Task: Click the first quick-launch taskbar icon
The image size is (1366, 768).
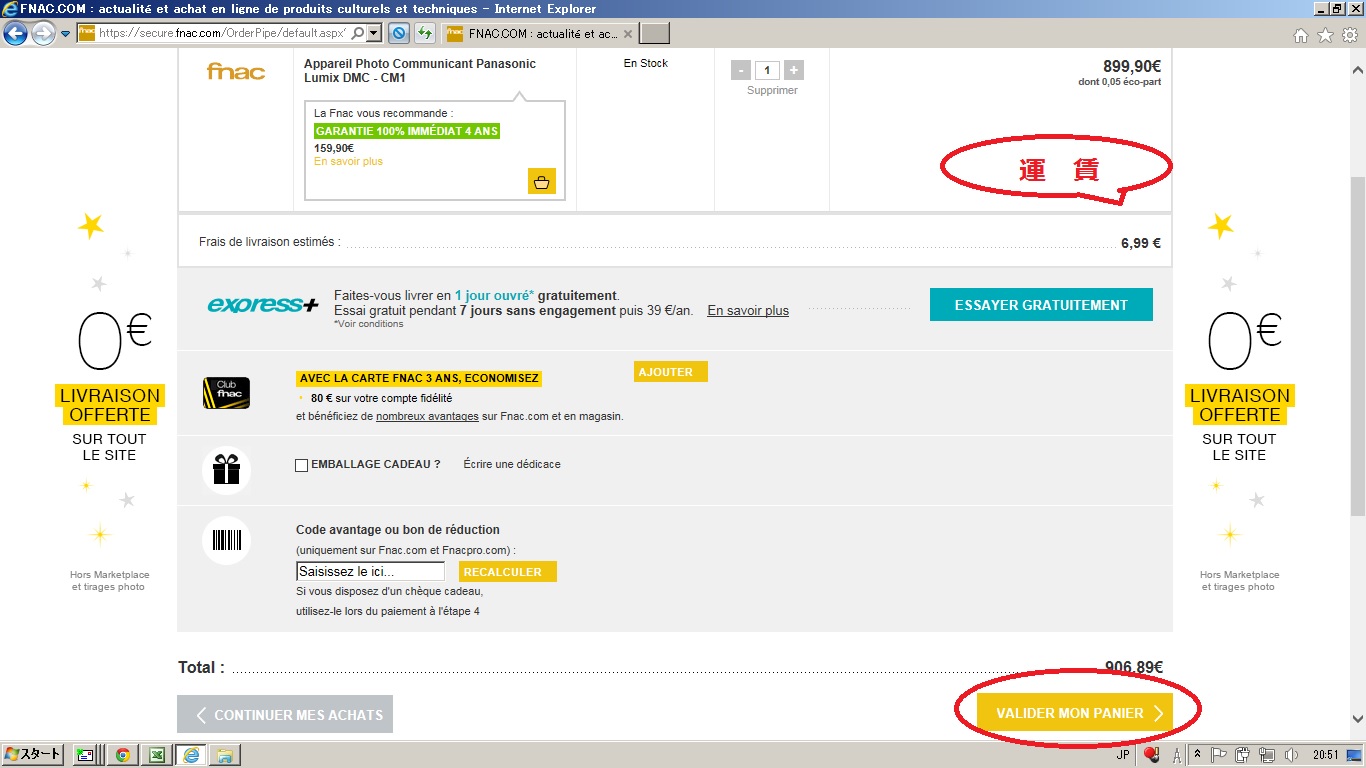Action: pos(85,755)
